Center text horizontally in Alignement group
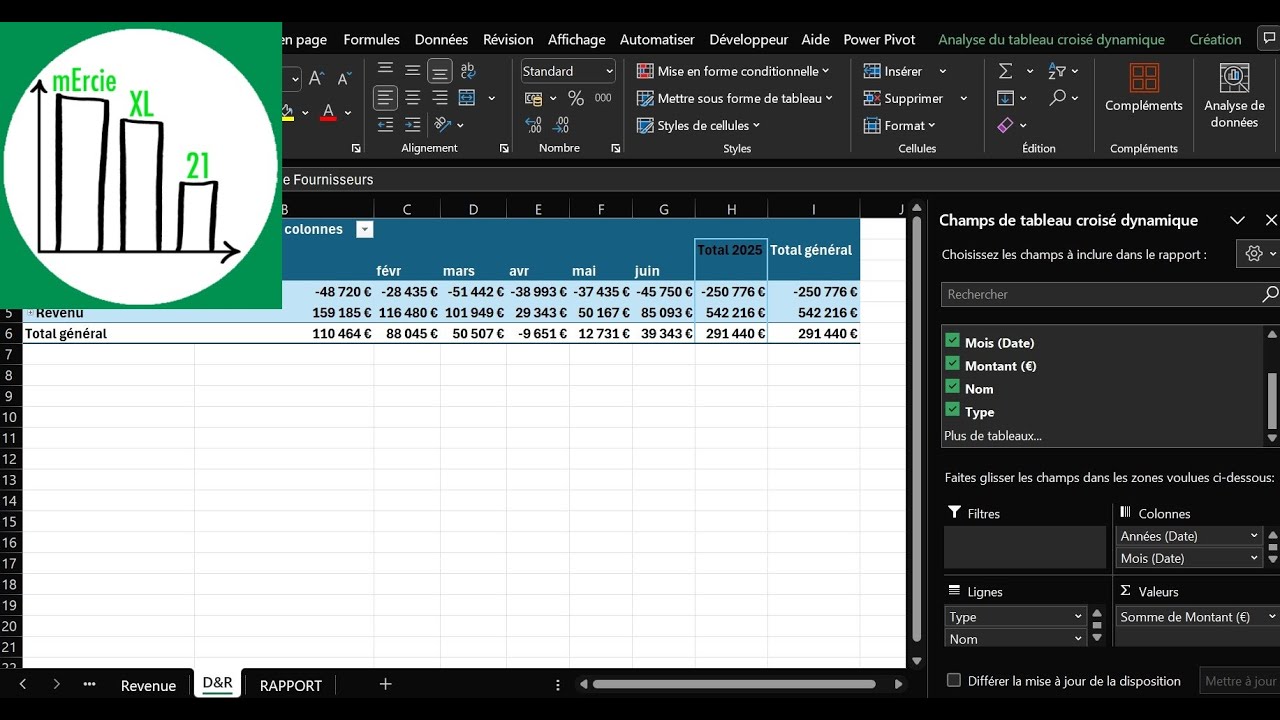1280x720 pixels. point(412,98)
